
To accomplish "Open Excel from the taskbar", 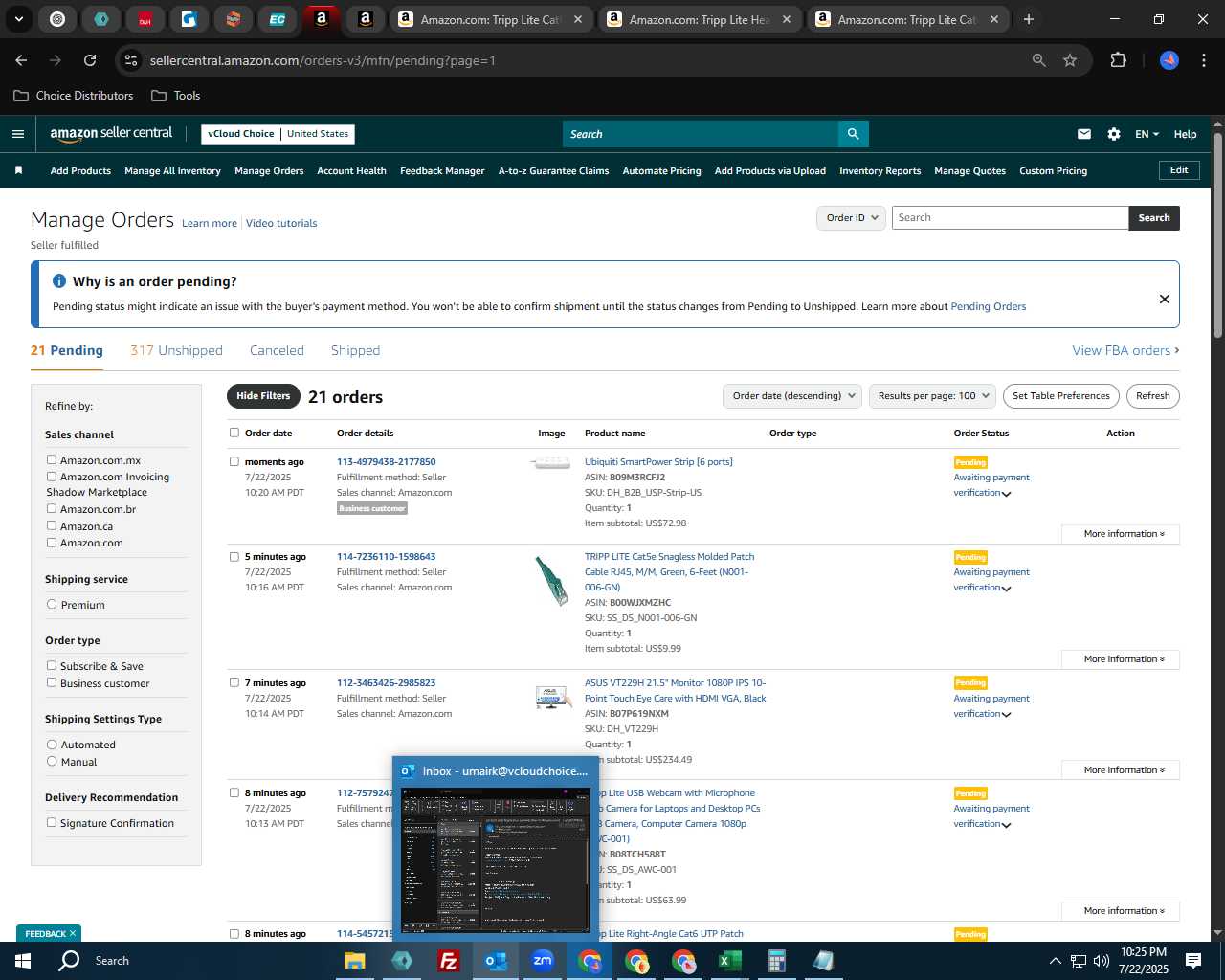I will [x=730, y=961].
